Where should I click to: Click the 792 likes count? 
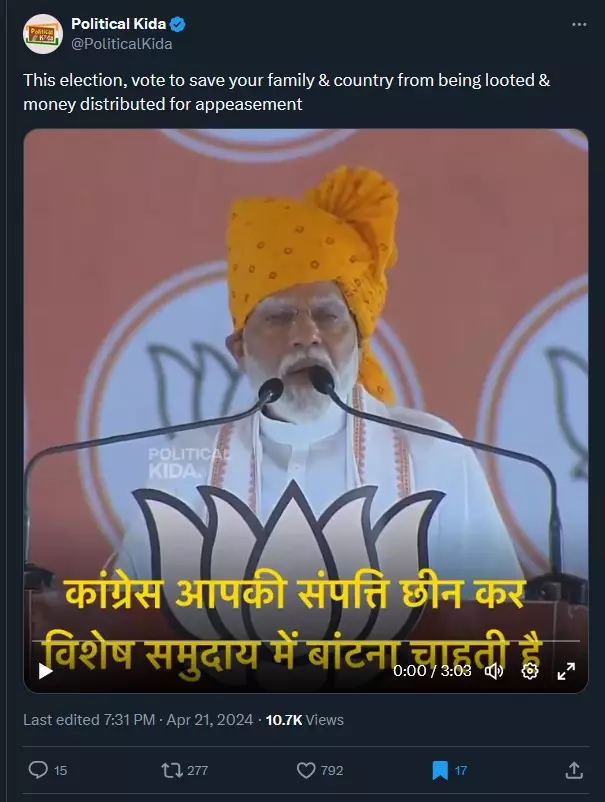click(332, 770)
